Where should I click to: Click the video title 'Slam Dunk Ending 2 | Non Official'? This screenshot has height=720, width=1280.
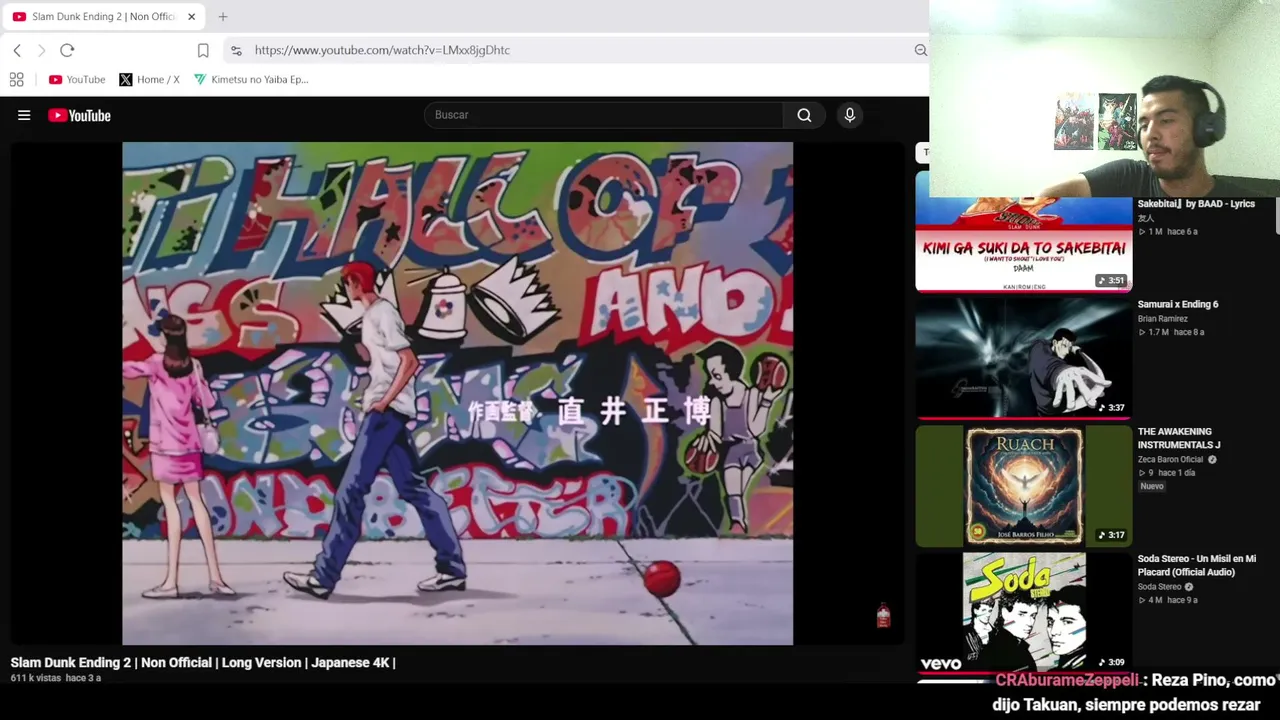[x=203, y=662]
